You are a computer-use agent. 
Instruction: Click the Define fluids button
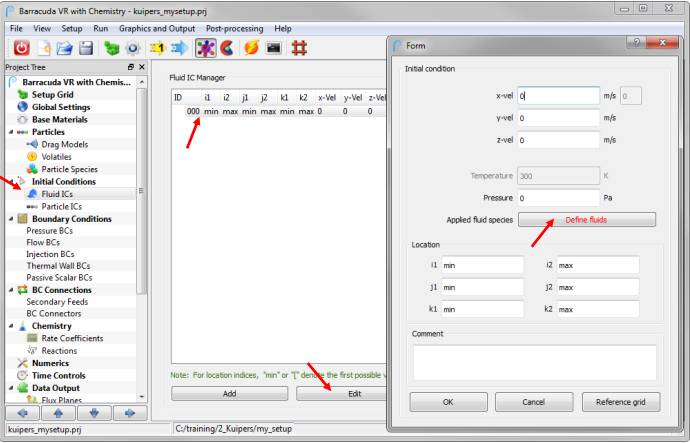pyautogui.click(x=586, y=219)
